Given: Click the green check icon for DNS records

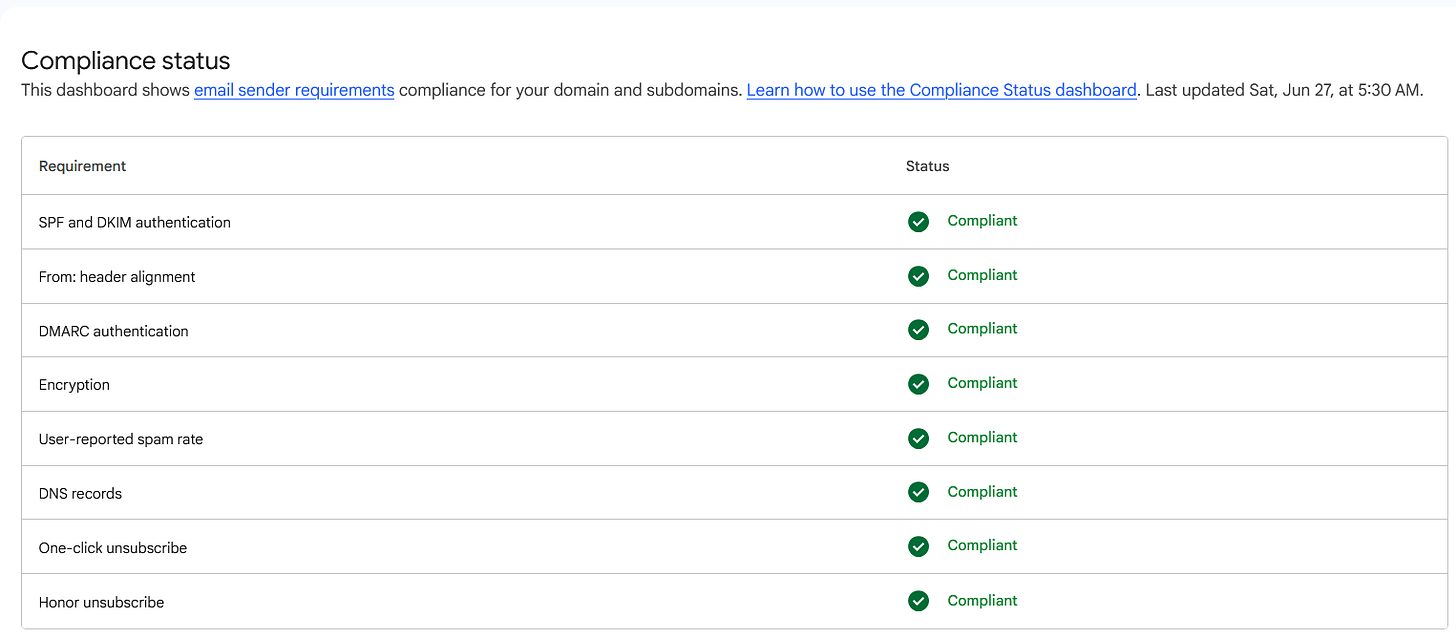Looking at the screenshot, I should pos(918,492).
